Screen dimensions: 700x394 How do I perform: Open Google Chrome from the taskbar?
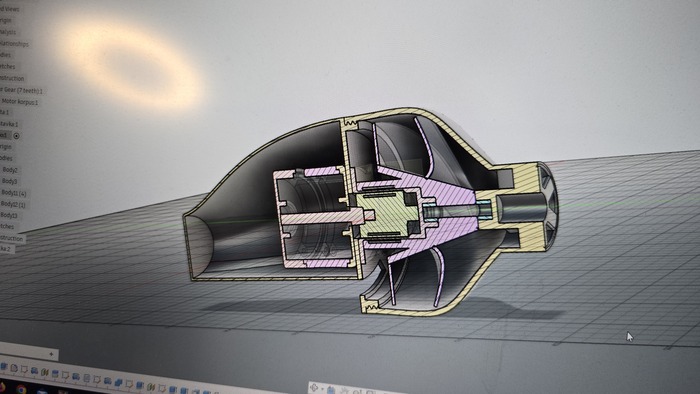[21, 390]
